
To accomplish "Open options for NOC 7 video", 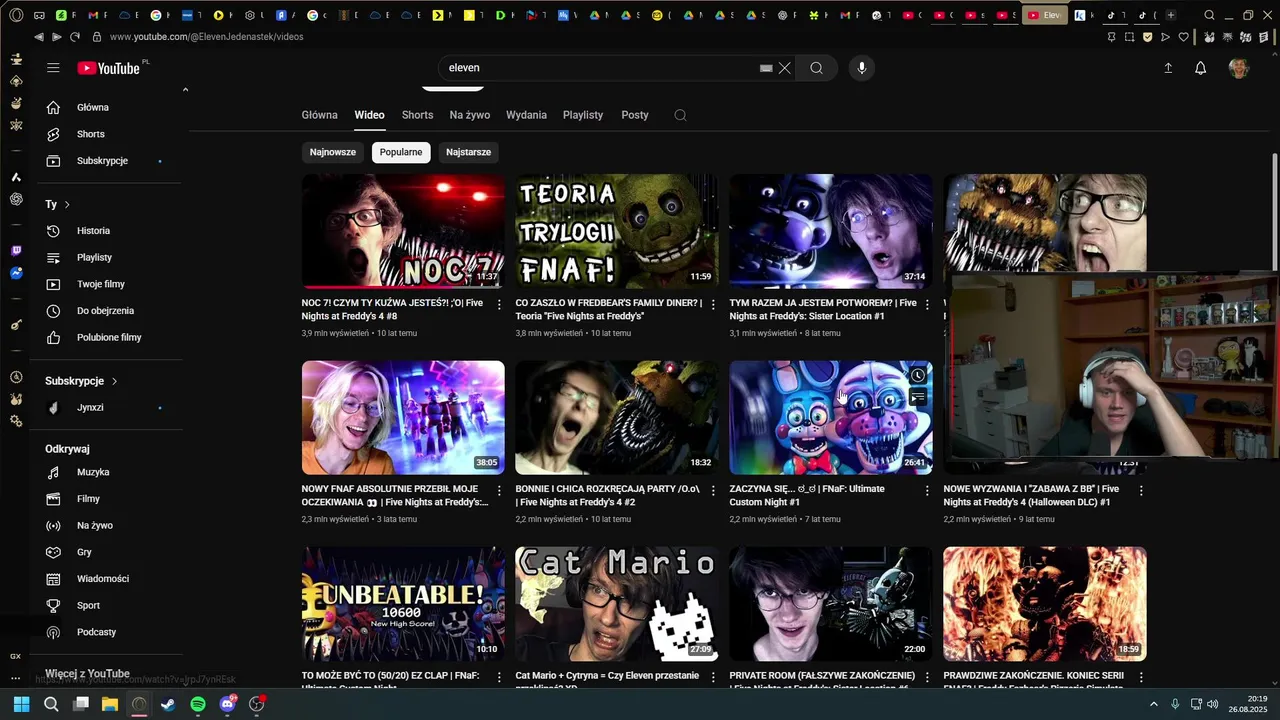I will pos(499,304).
